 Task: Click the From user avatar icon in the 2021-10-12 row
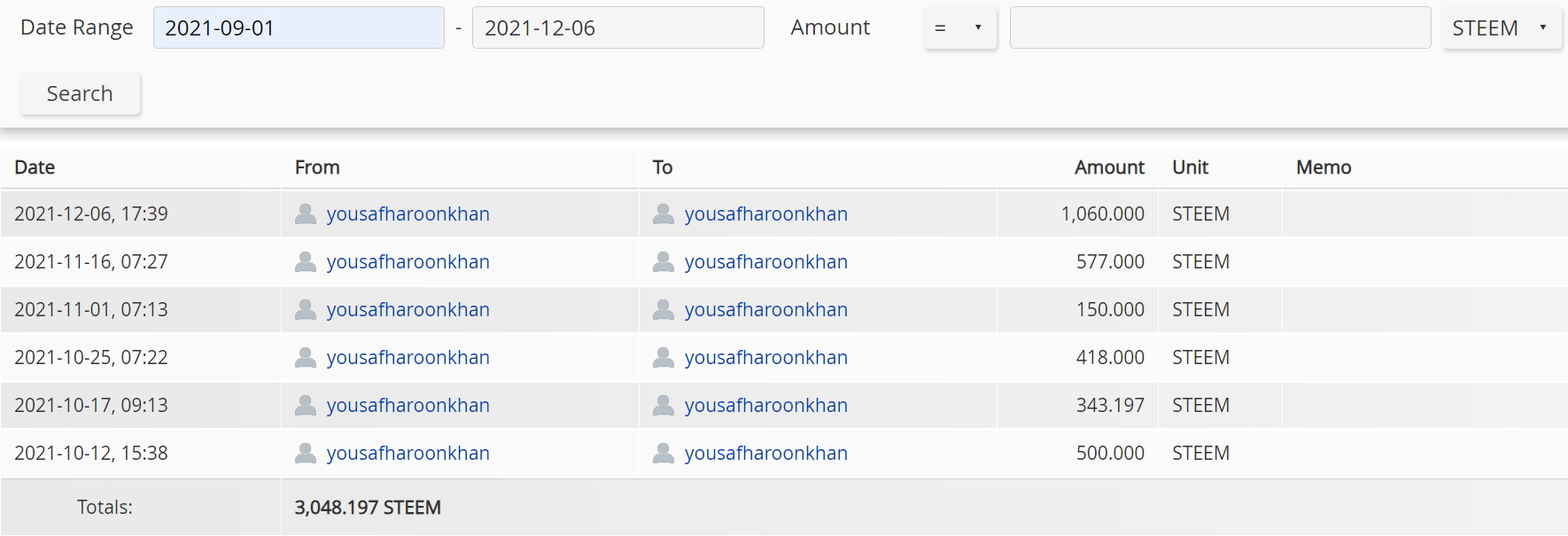[x=306, y=453]
